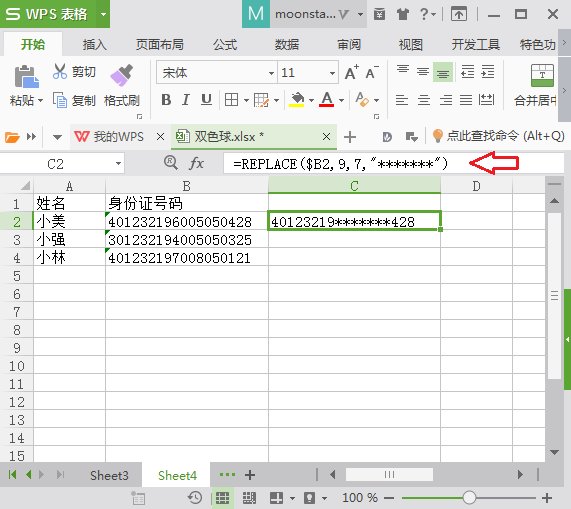Open the font size dropdown
571x509 pixels.
(332, 73)
